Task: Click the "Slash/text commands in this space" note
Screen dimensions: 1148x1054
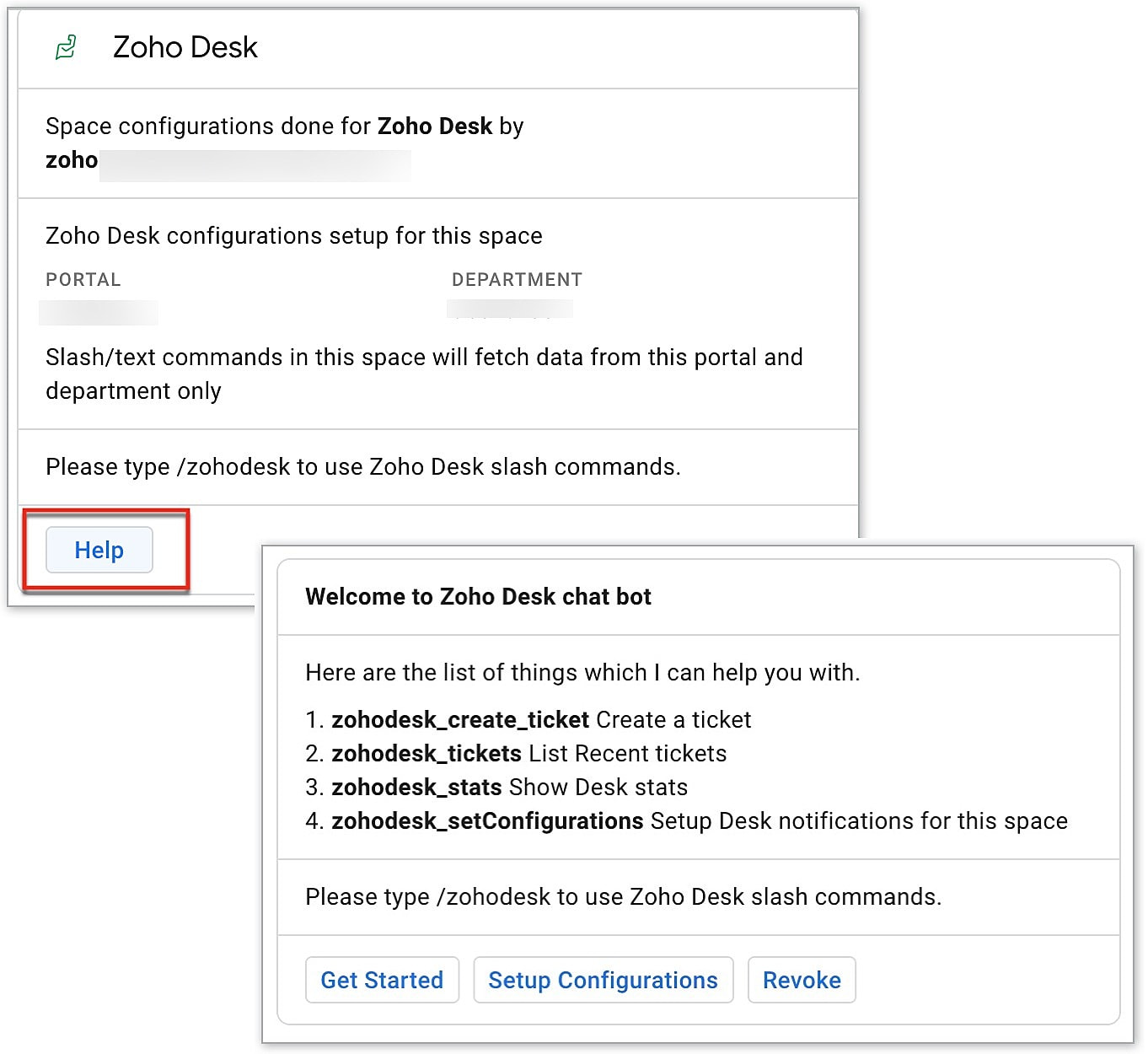Action: click(x=424, y=374)
